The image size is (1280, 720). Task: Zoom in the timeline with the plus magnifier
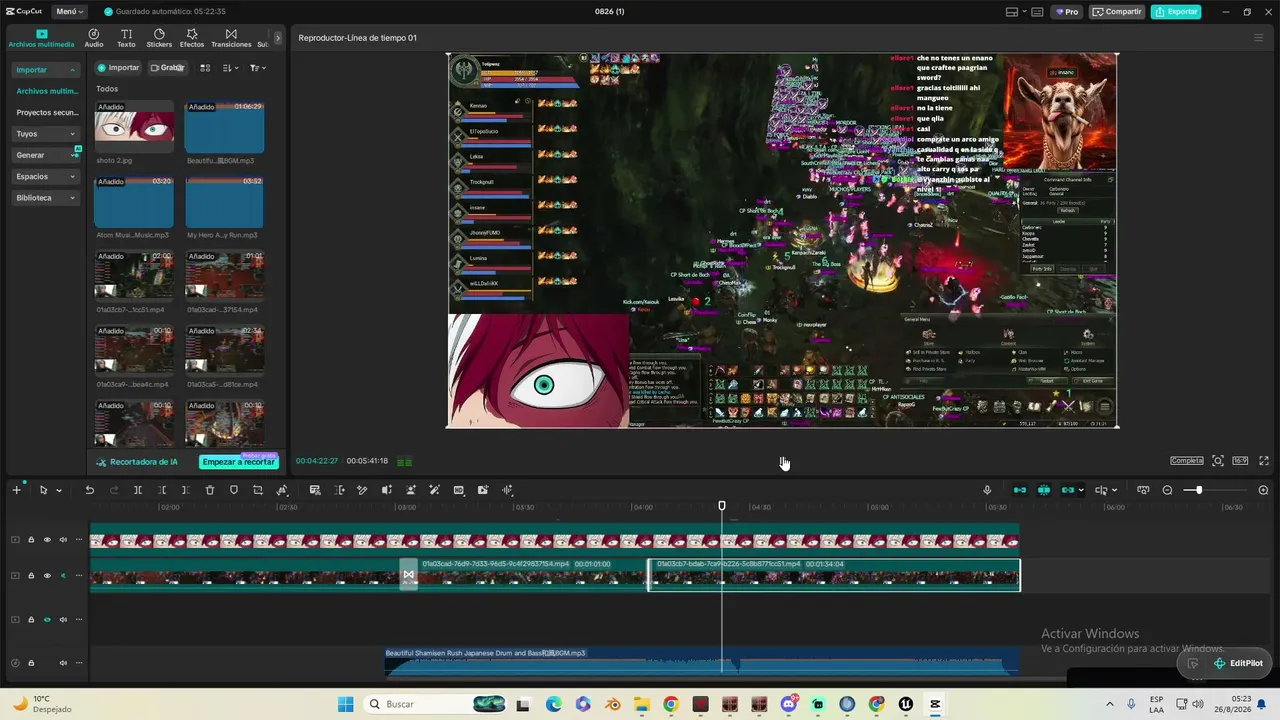[x=1264, y=490]
